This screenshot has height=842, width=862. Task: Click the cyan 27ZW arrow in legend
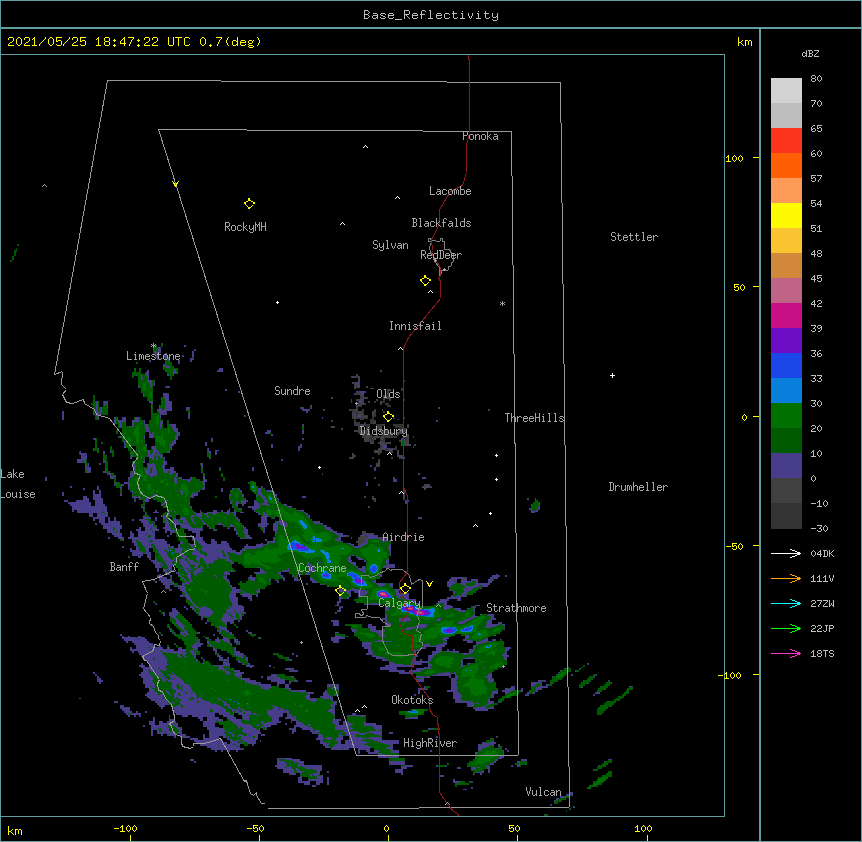click(x=786, y=603)
